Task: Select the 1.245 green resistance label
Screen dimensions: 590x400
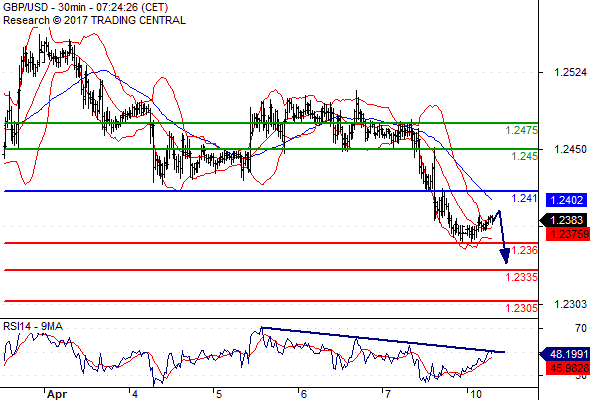Action: (x=524, y=156)
